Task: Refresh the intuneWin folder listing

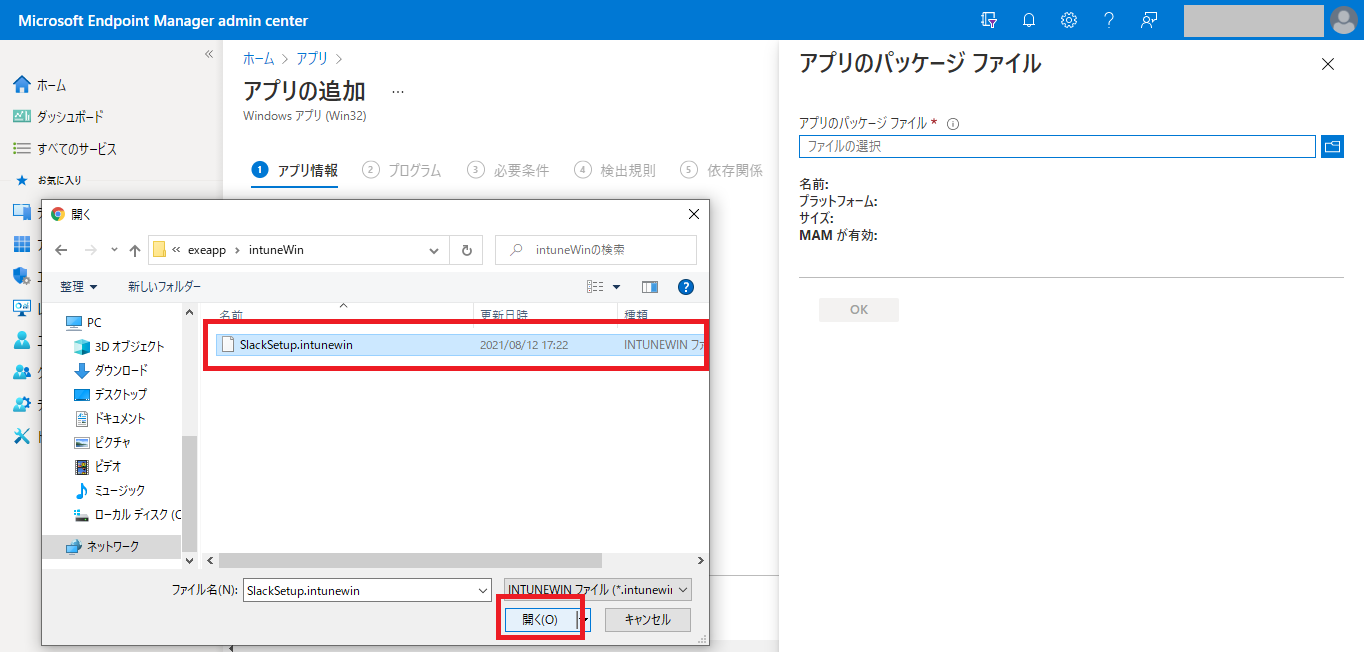Action: [x=466, y=250]
